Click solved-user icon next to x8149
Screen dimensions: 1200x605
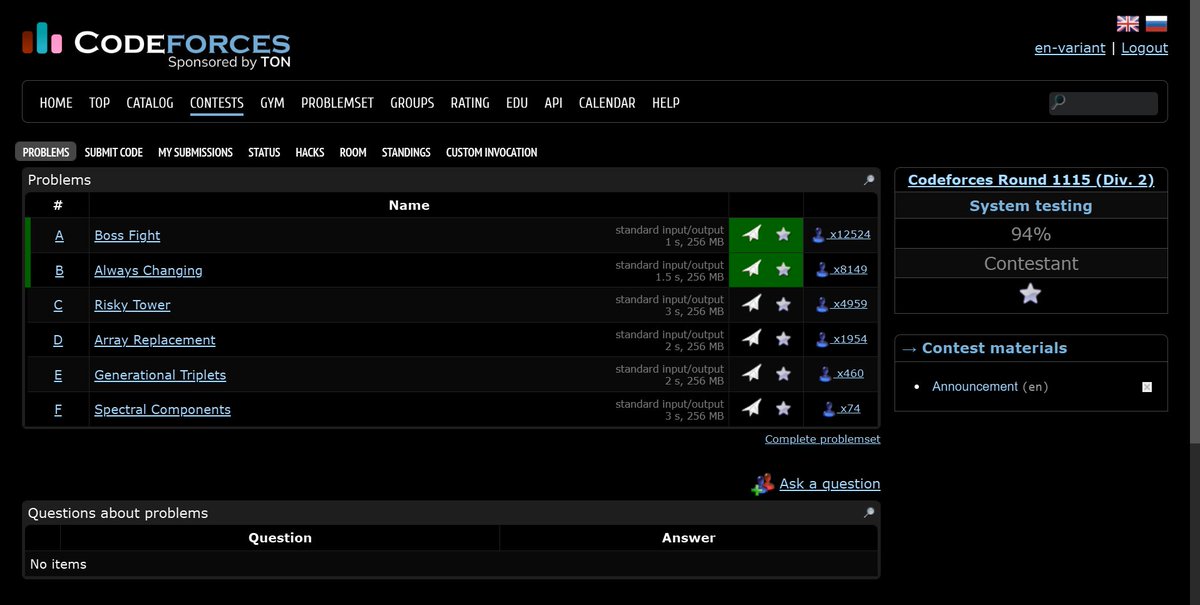(x=822, y=270)
